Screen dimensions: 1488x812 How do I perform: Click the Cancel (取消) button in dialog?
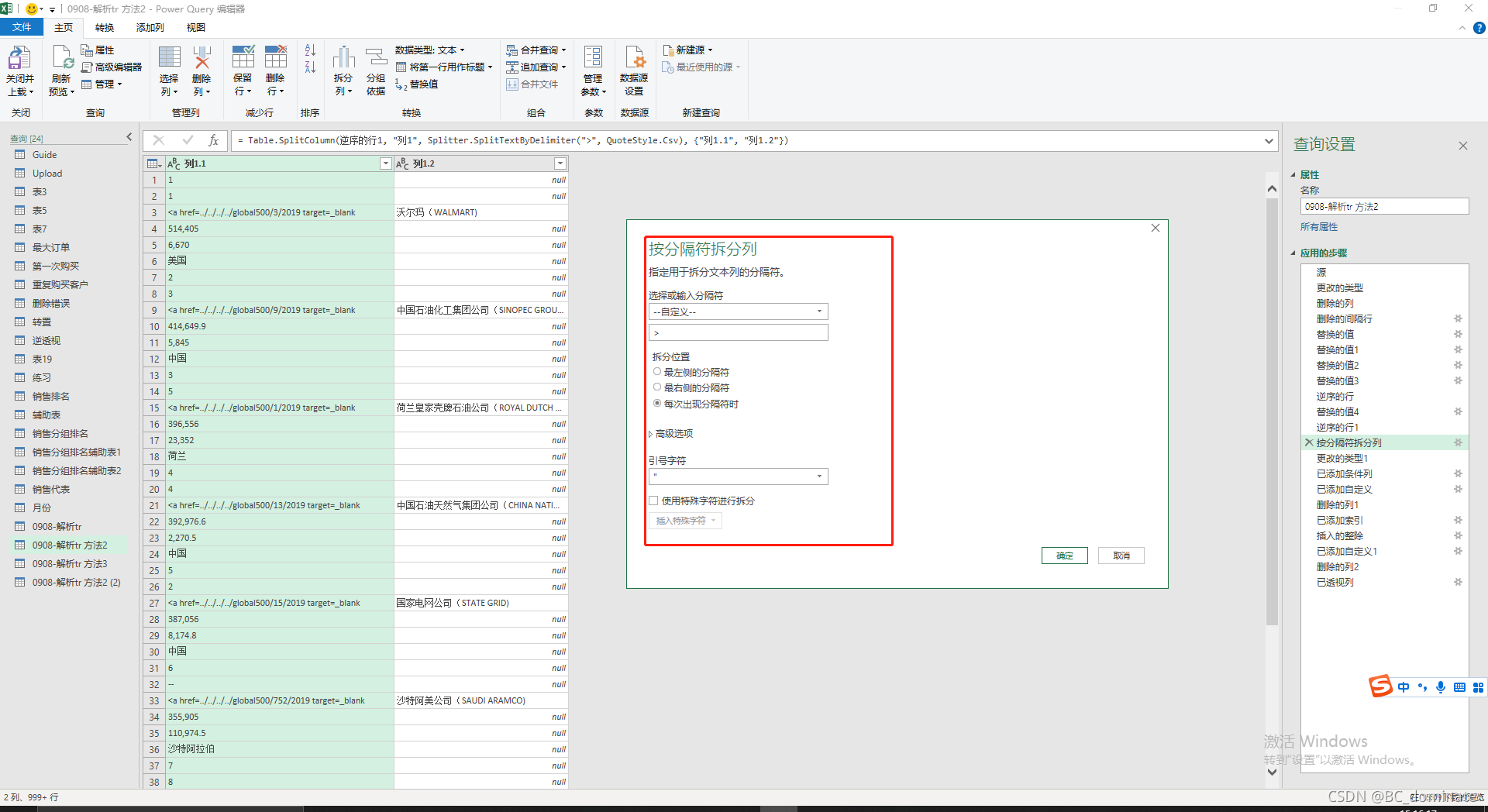pyautogui.click(x=1121, y=556)
